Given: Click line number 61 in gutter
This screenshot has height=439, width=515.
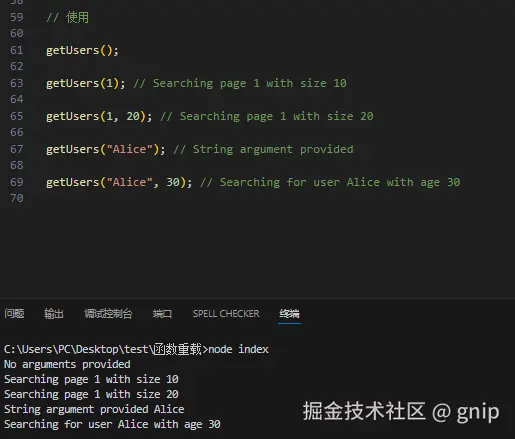Looking at the screenshot, I should [x=17, y=50].
